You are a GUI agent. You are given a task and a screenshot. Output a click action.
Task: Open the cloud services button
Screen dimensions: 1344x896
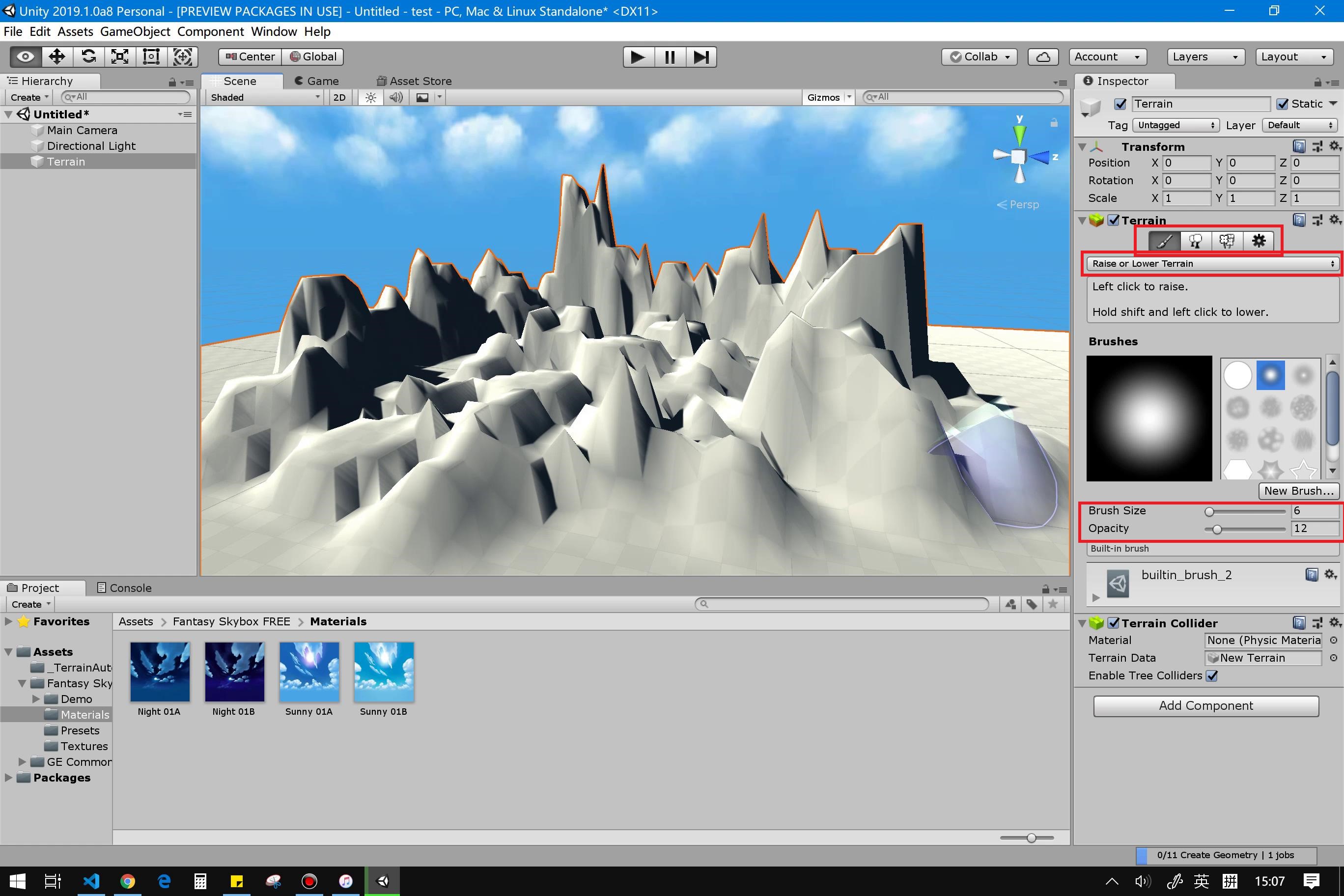click(1043, 56)
